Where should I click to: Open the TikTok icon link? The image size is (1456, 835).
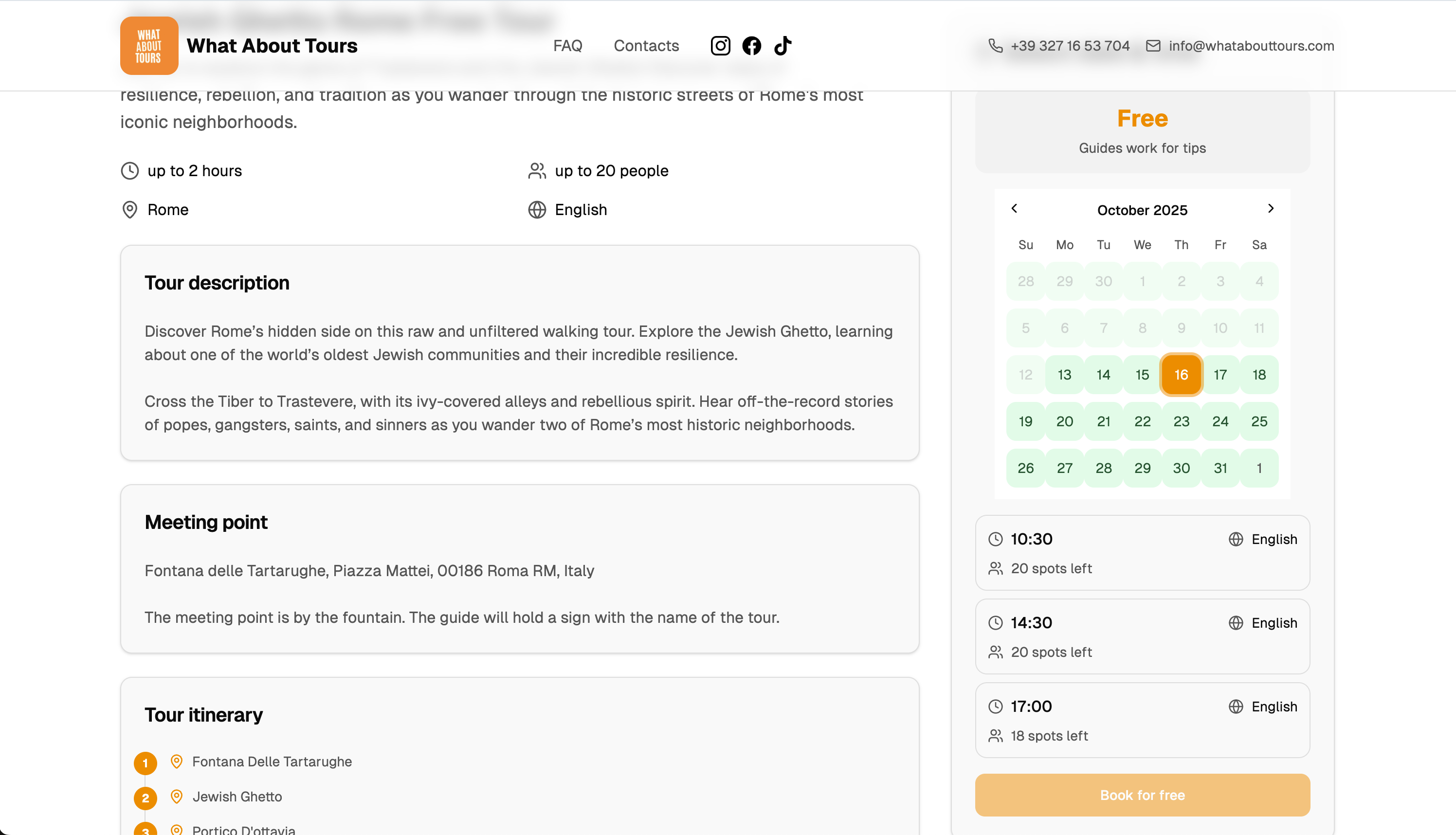[783, 46]
